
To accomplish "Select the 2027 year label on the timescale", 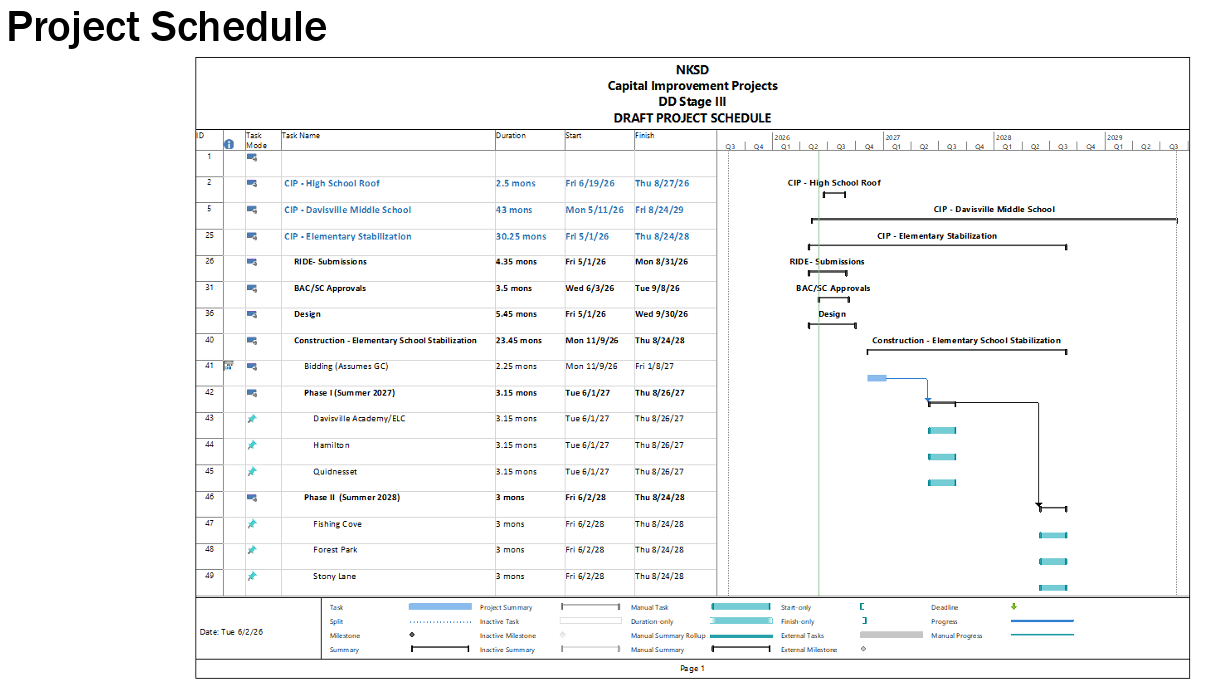I will tap(893, 138).
